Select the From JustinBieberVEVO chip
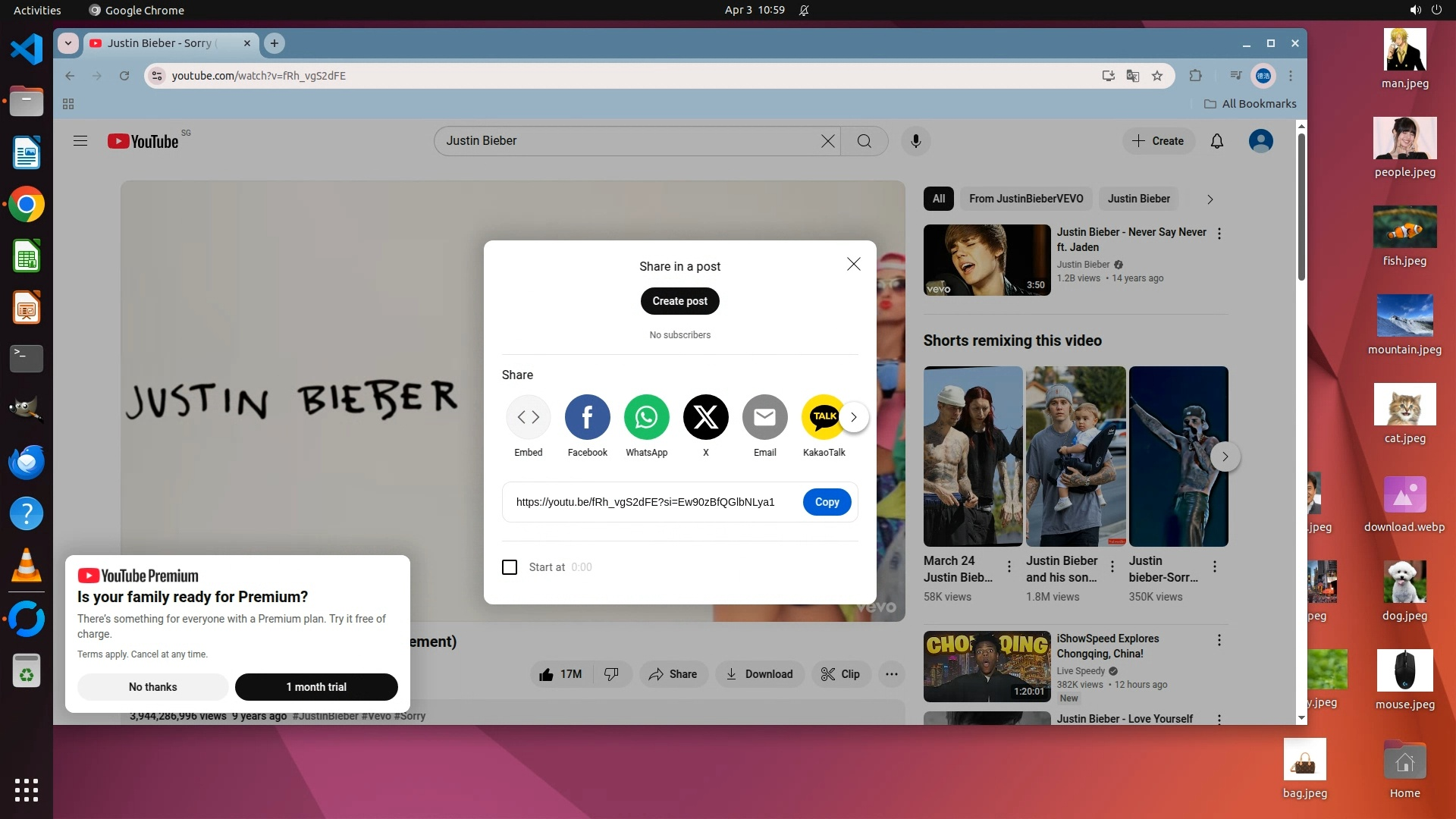This screenshot has height=819, width=1456. (x=1025, y=199)
